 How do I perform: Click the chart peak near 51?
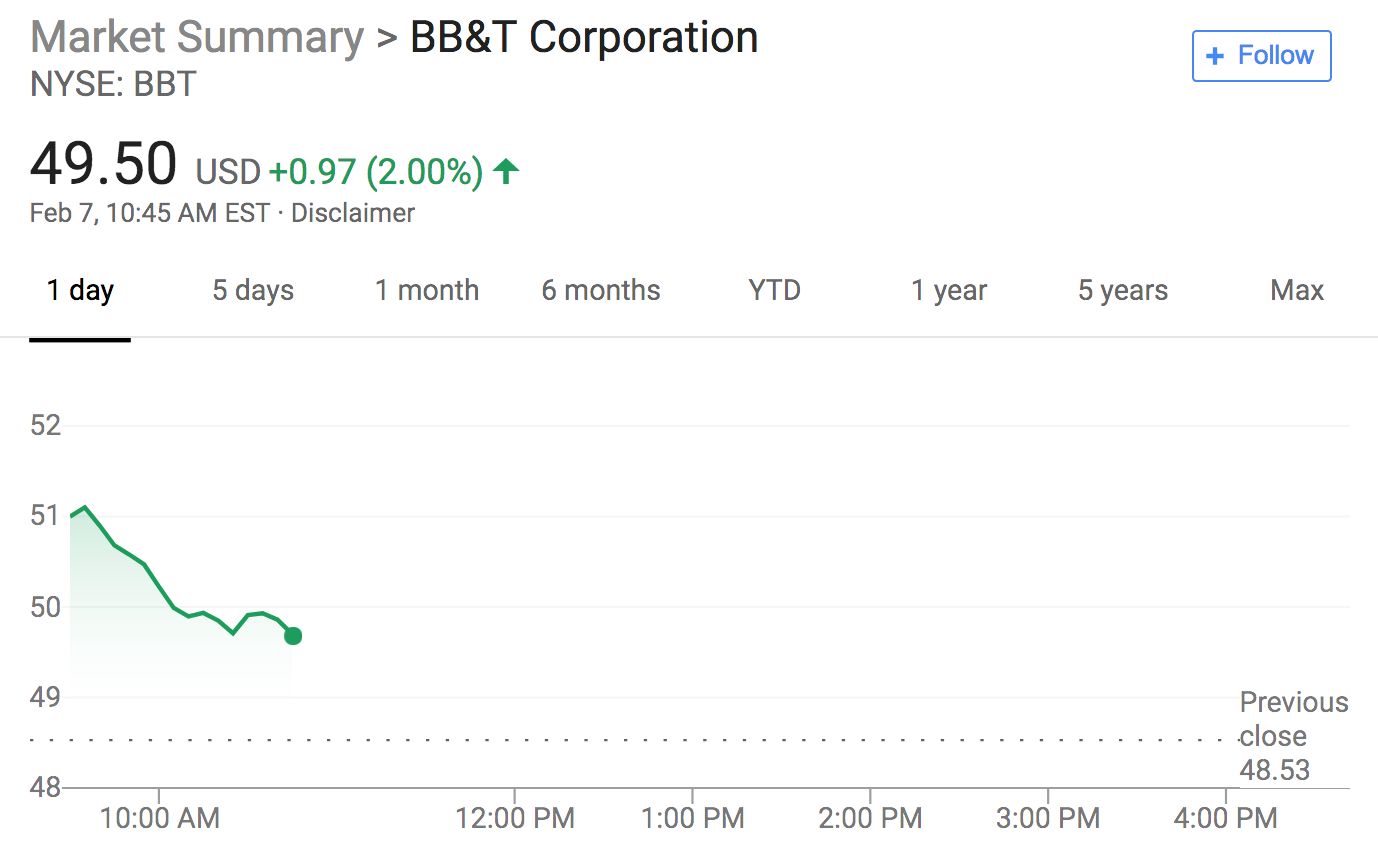pyautogui.click(x=85, y=507)
